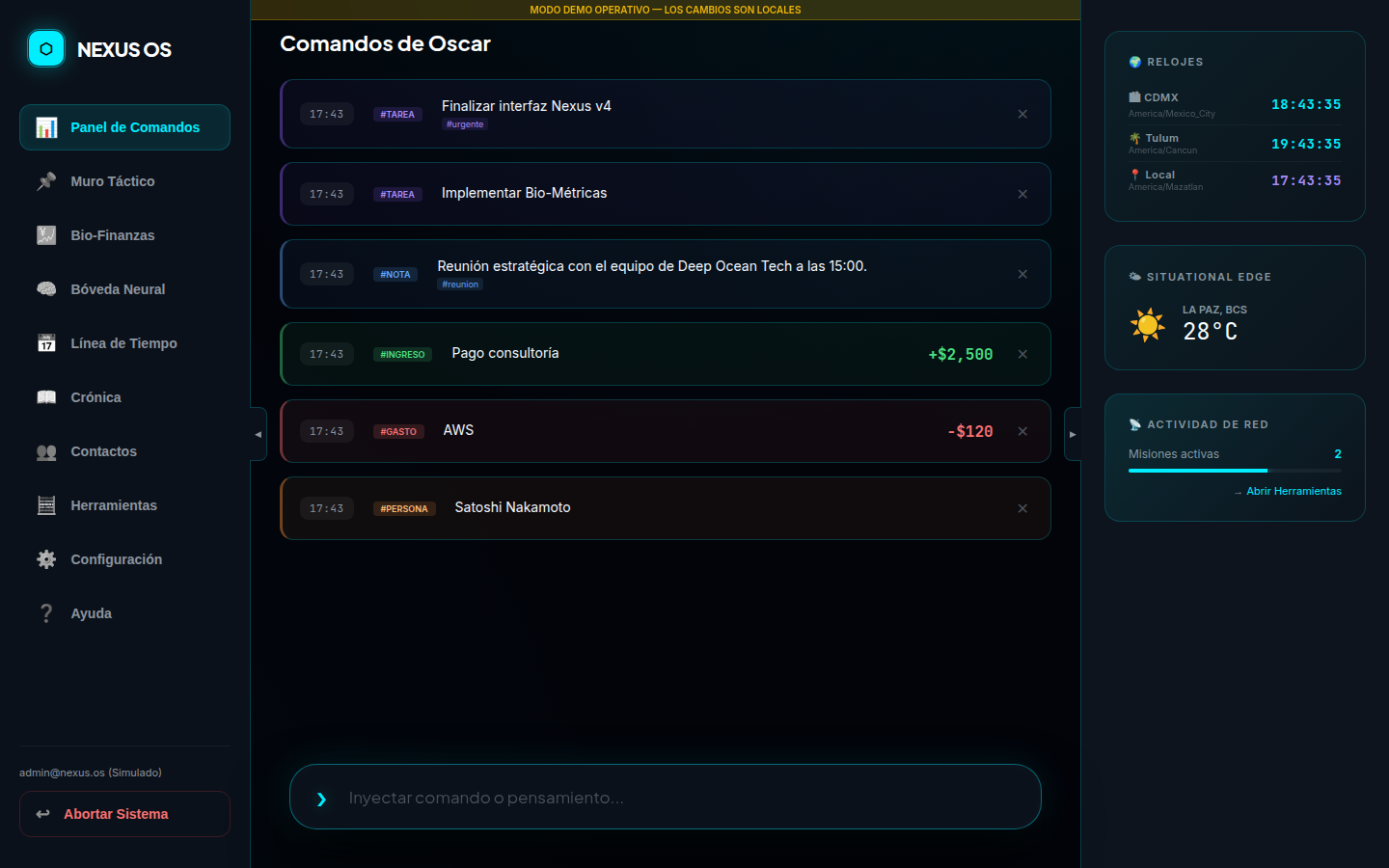Dismiss the AWS gasto entry
Screen dimensions: 1389x868
(x=1022, y=431)
